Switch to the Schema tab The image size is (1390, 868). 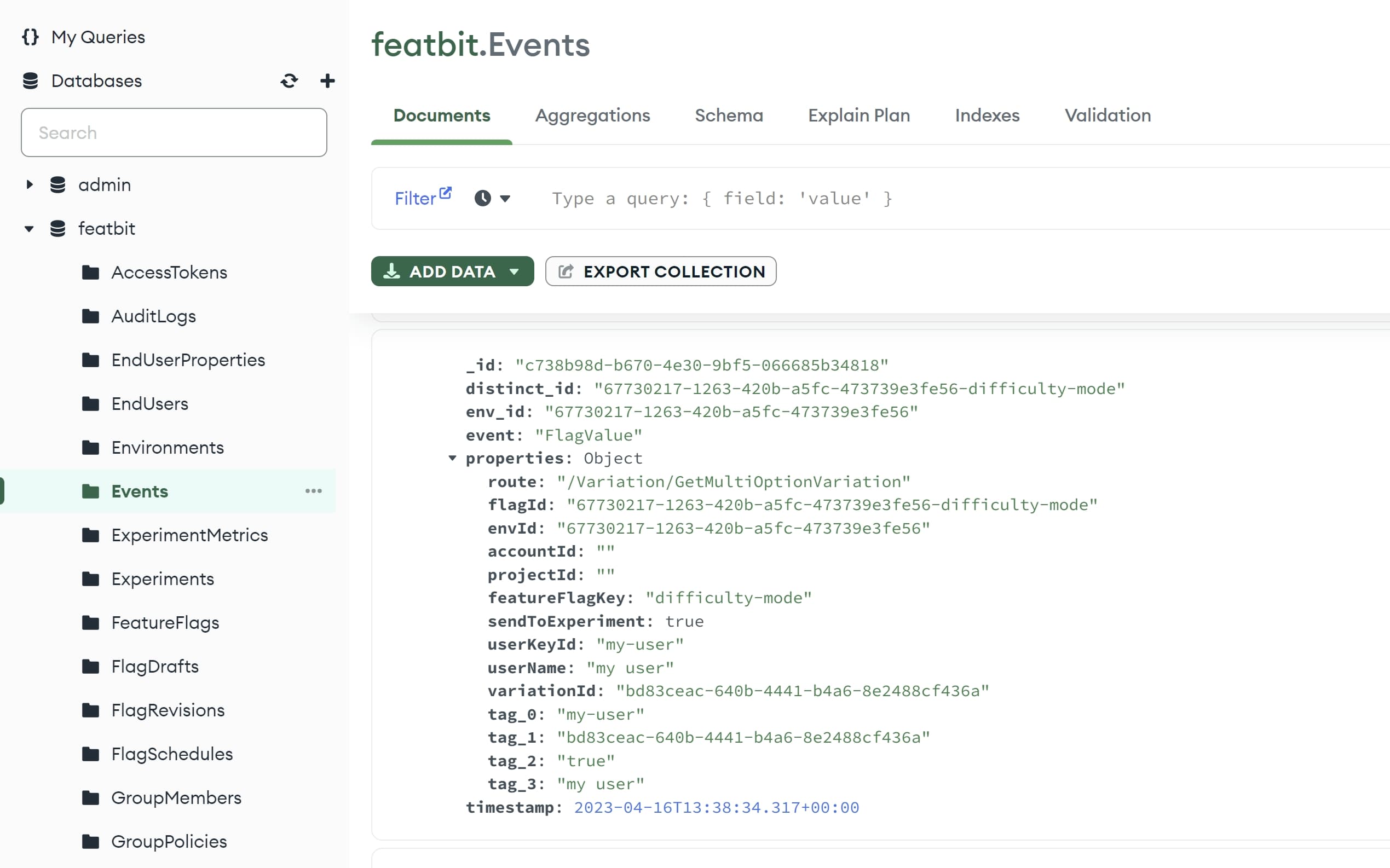pyautogui.click(x=729, y=115)
